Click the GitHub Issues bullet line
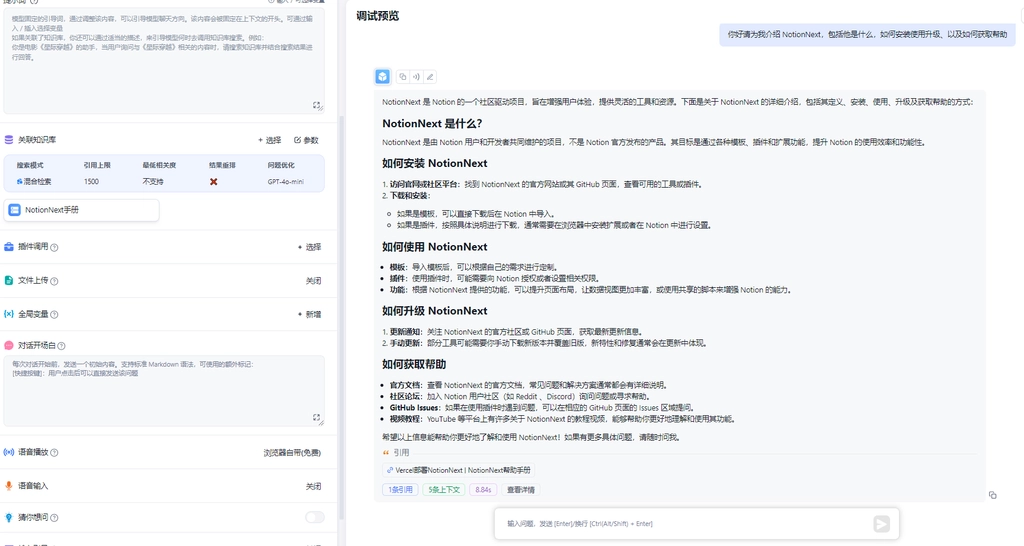The width and height of the screenshot is (1024, 546). tap(541, 408)
